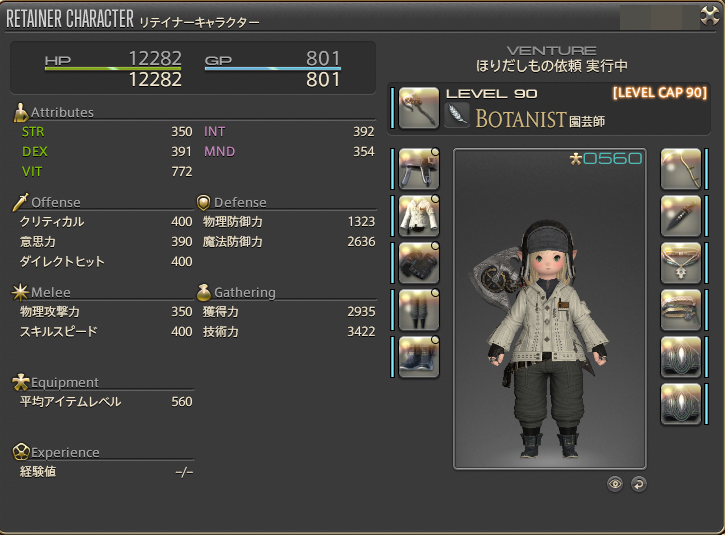Click the GP gauge bar
Image resolution: width=725 pixels, height=535 pixels.
(273, 68)
